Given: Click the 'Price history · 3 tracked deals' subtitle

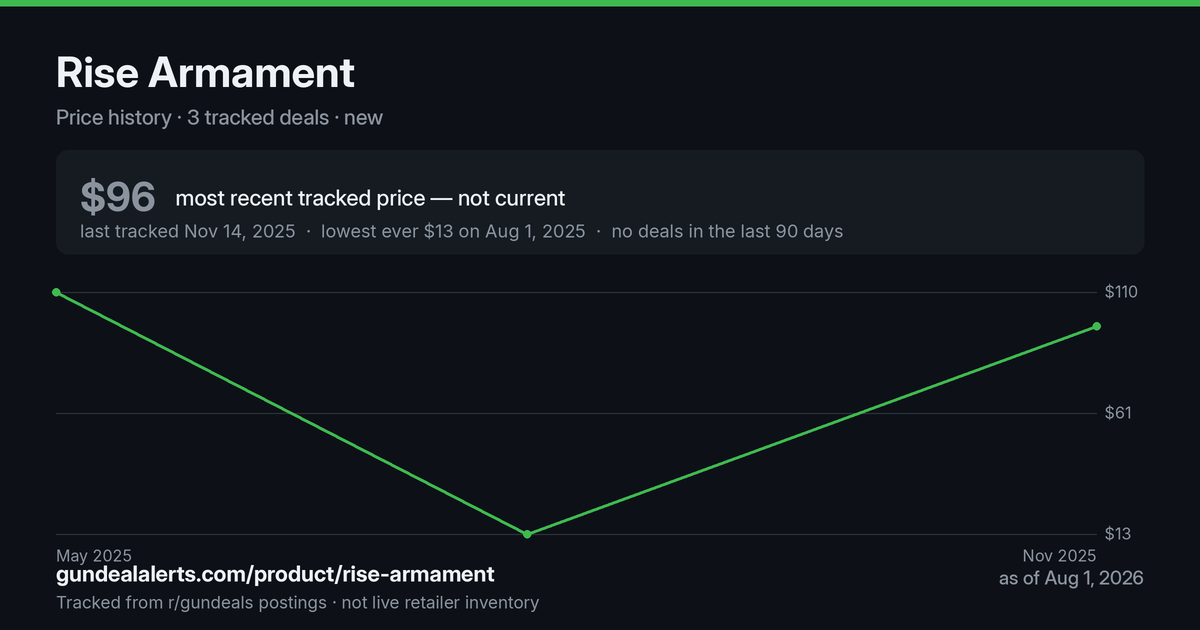Looking at the screenshot, I should [x=192, y=117].
